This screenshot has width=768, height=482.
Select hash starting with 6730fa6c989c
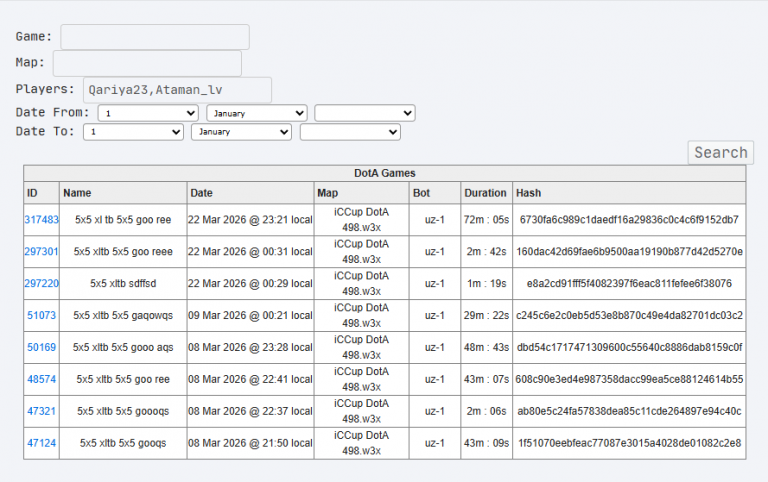pos(629,220)
